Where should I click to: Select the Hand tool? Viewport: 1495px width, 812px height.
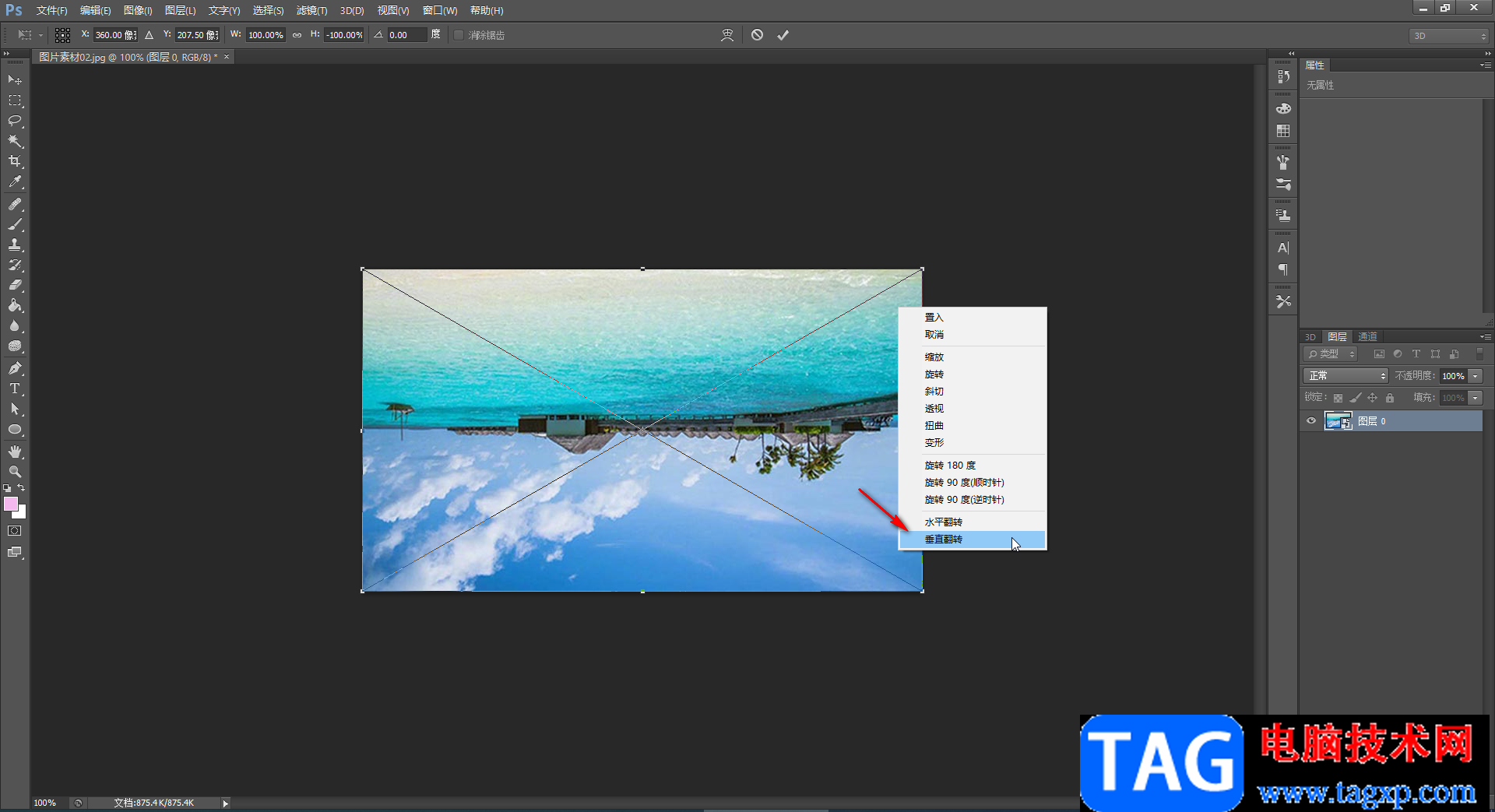(15, 452)
